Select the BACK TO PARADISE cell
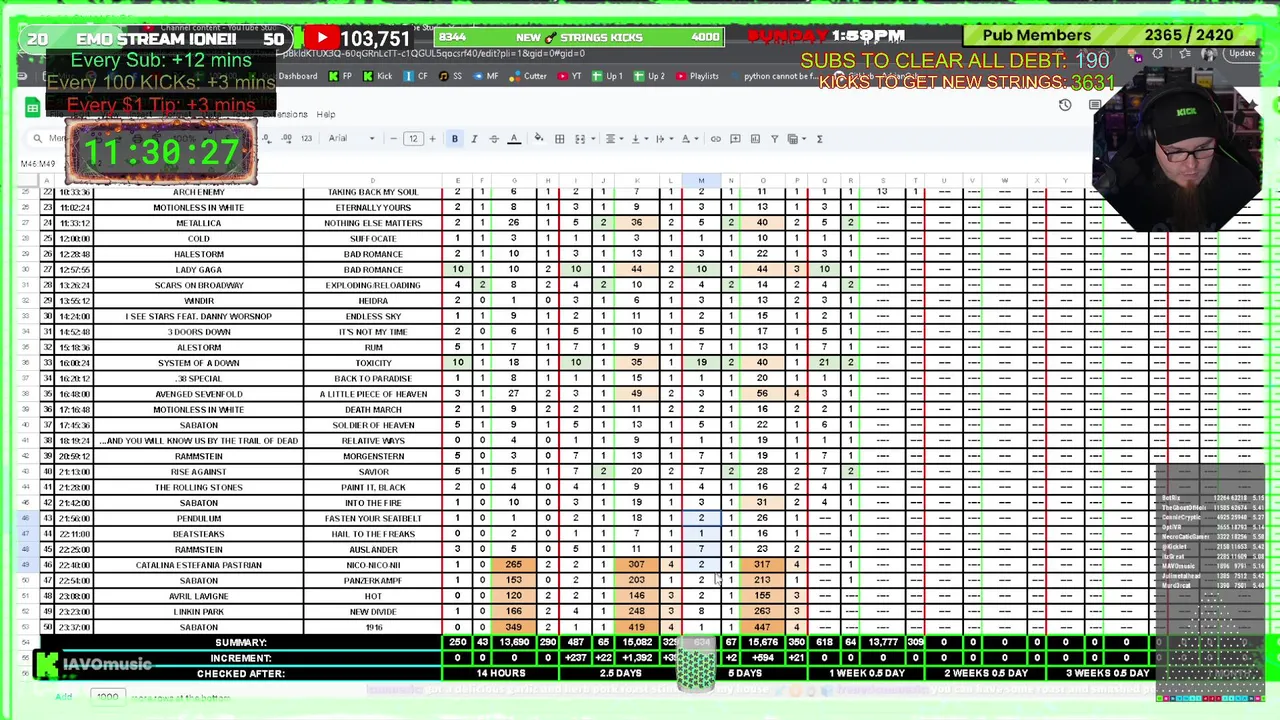 373,378
